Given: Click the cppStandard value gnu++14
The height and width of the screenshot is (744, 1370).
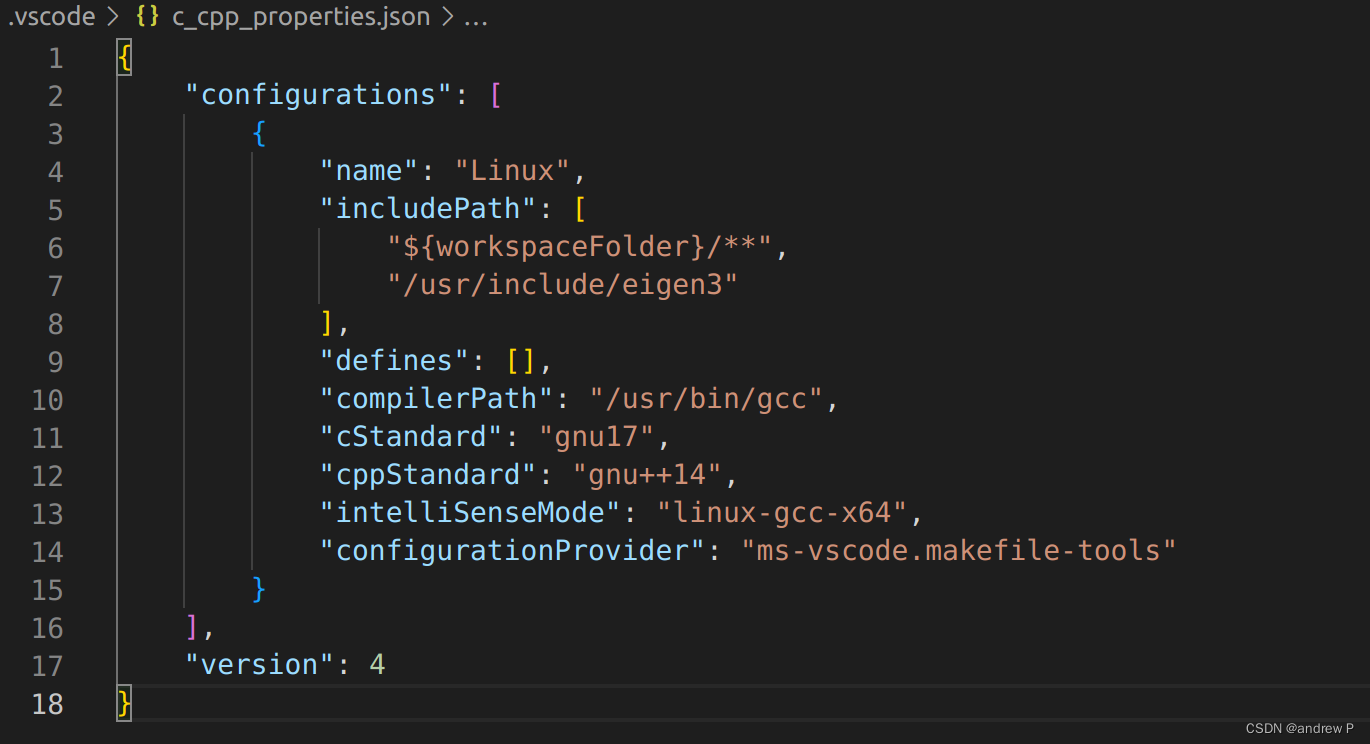Looking at the screenshot, I should click(x=648, y=474).
